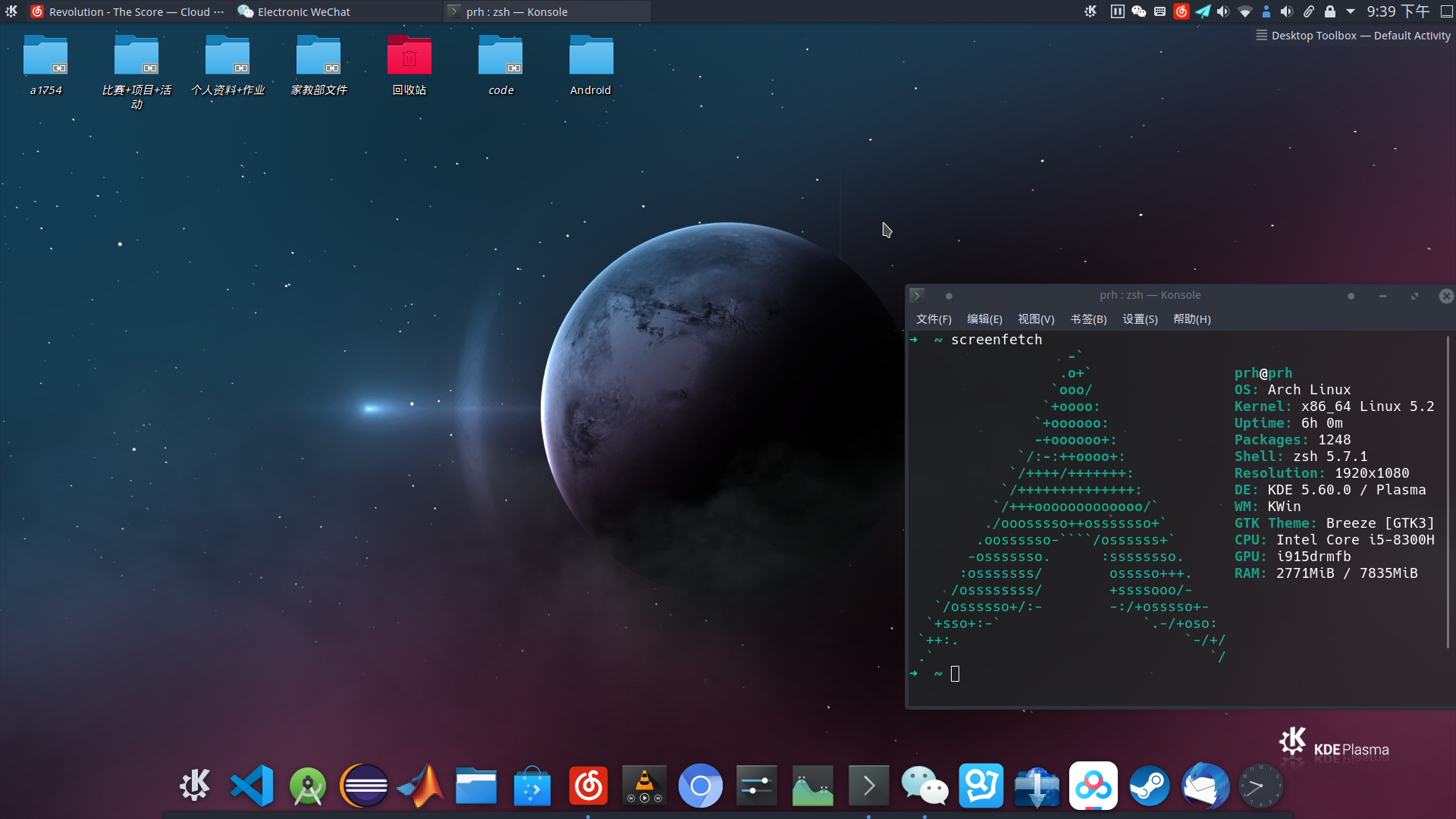This screenshot has width=1456, height=819.
Task: Start Eclipse IDE from the dock
Action: click(x=363, y=786)
